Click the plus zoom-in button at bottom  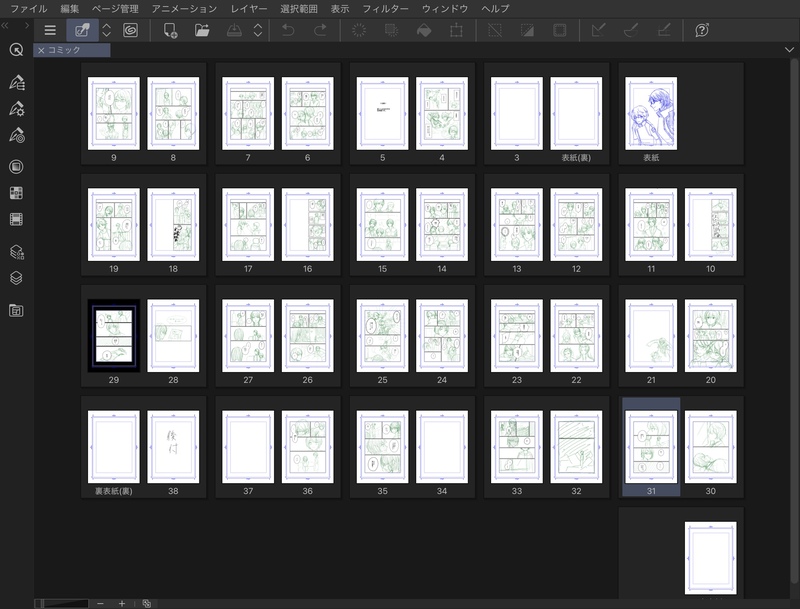pos(121,603)
